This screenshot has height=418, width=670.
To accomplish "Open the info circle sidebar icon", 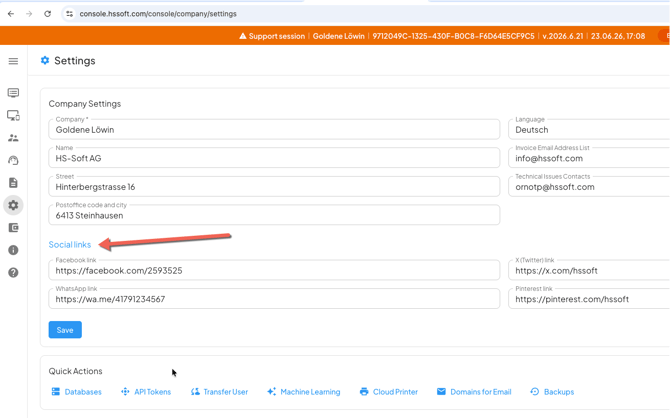I will [13, 250].
